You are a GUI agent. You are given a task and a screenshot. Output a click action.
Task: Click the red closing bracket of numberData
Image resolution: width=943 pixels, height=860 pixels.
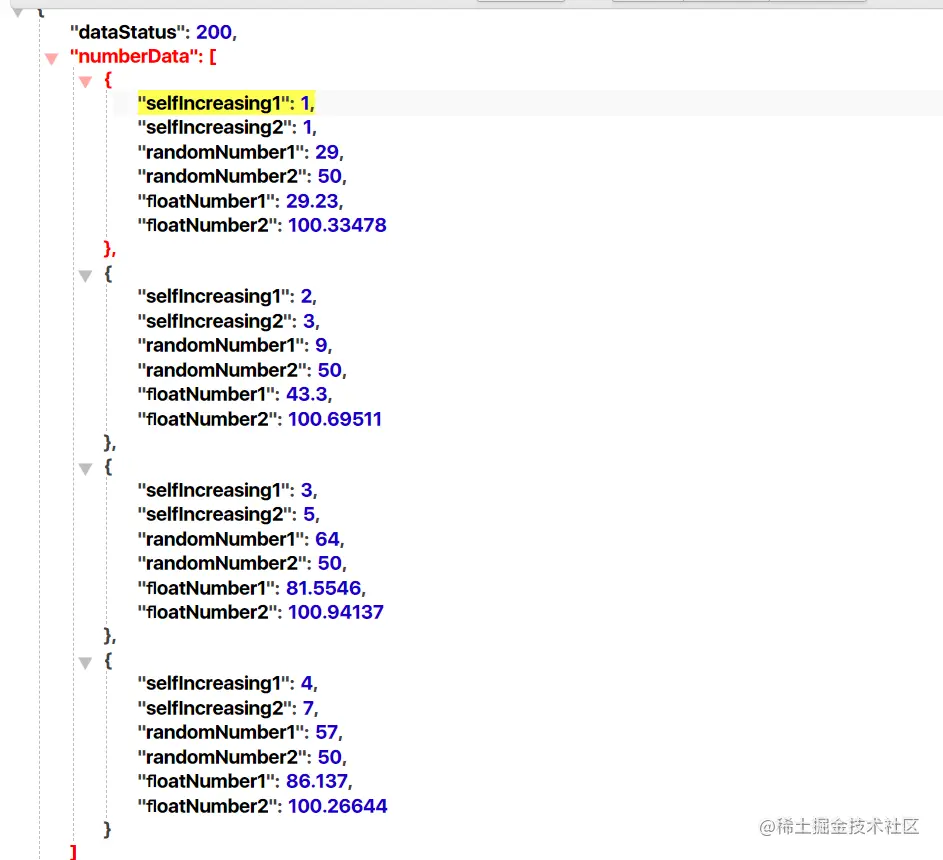pyautogui.click(x=73, y=851)
